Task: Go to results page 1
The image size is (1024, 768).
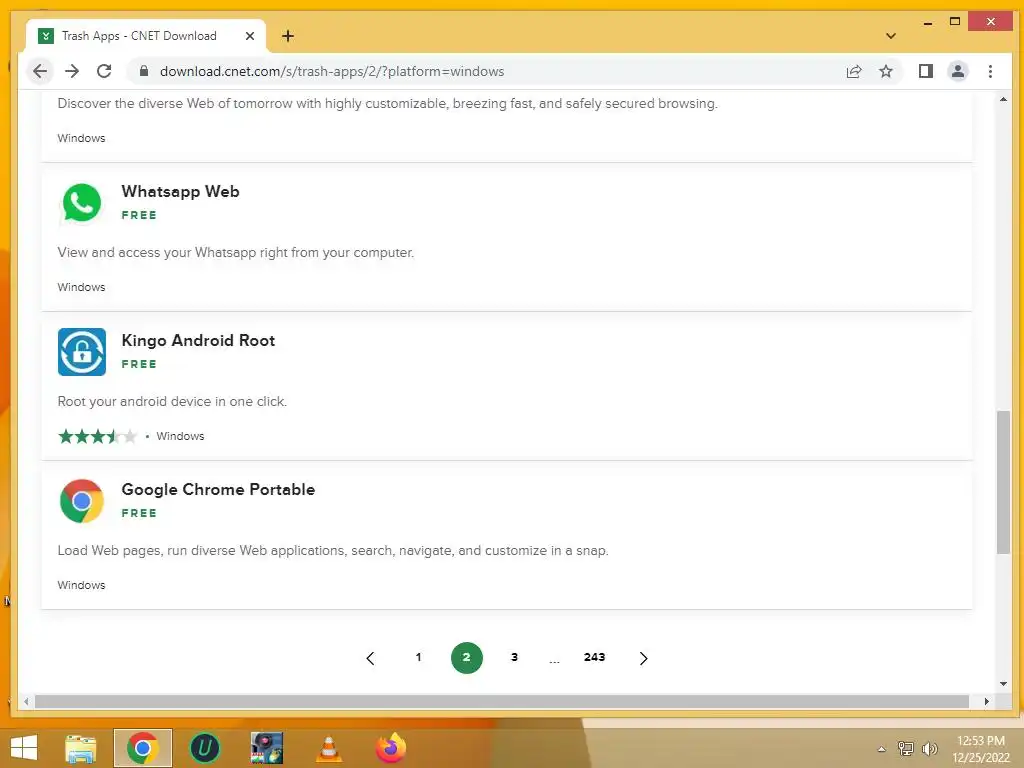Action: 419,657
